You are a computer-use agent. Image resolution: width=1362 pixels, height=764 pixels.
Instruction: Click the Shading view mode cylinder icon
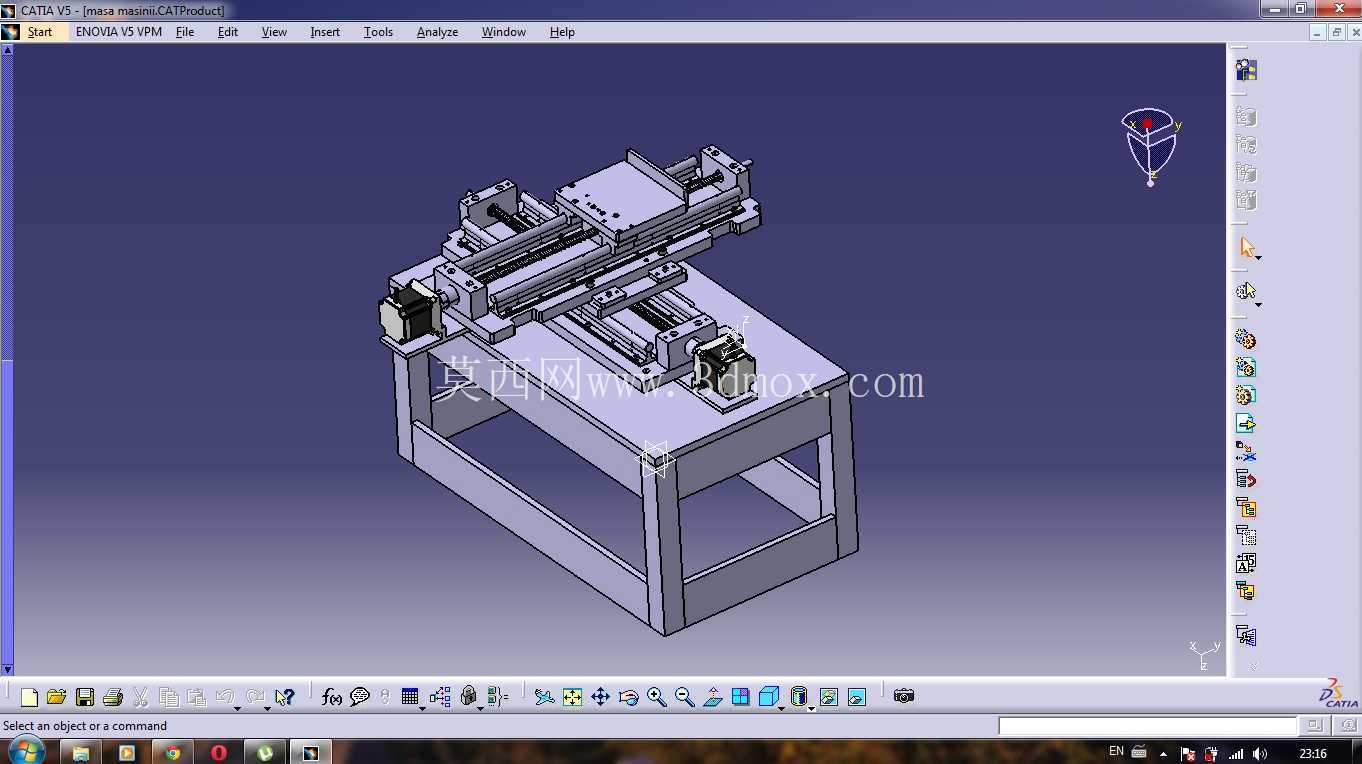(798, 697)
